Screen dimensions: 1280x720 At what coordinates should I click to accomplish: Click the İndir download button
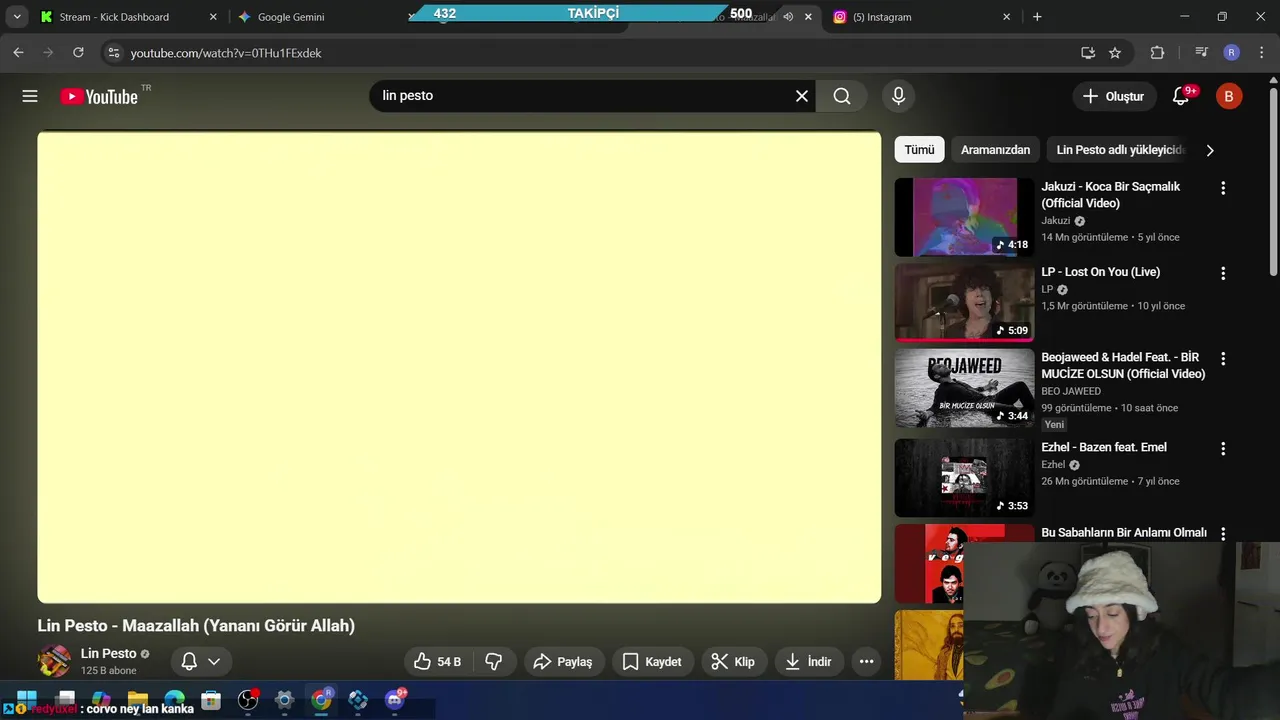pyautogui.click(x=809, y=661)
